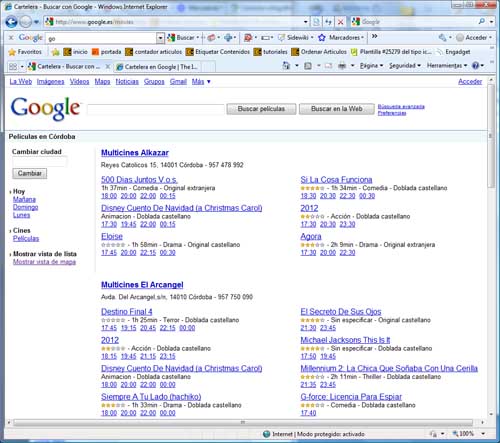Select Mañana in the day list

(x=24, y=199)
